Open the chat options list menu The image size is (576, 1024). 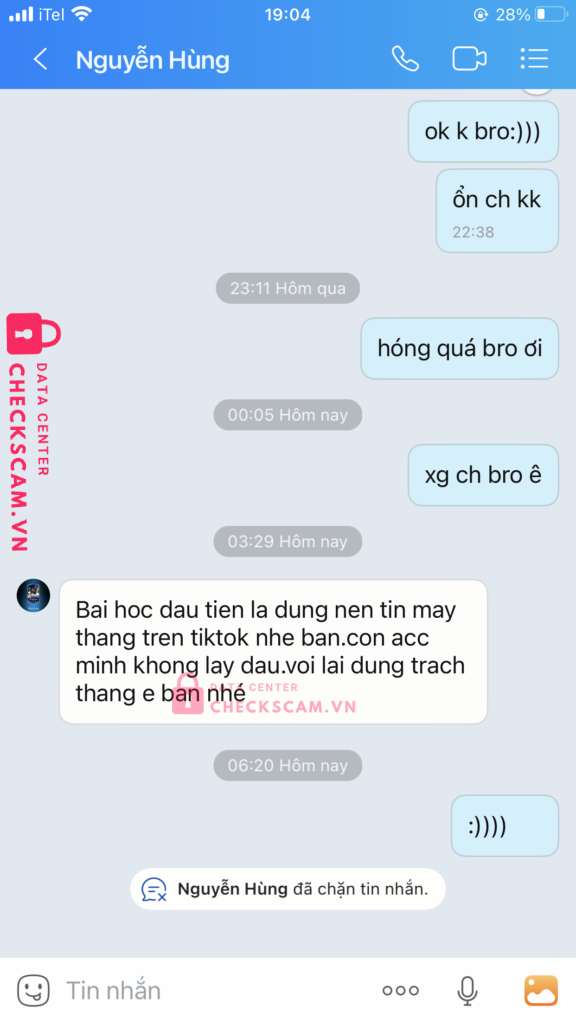tap(534, 59)
